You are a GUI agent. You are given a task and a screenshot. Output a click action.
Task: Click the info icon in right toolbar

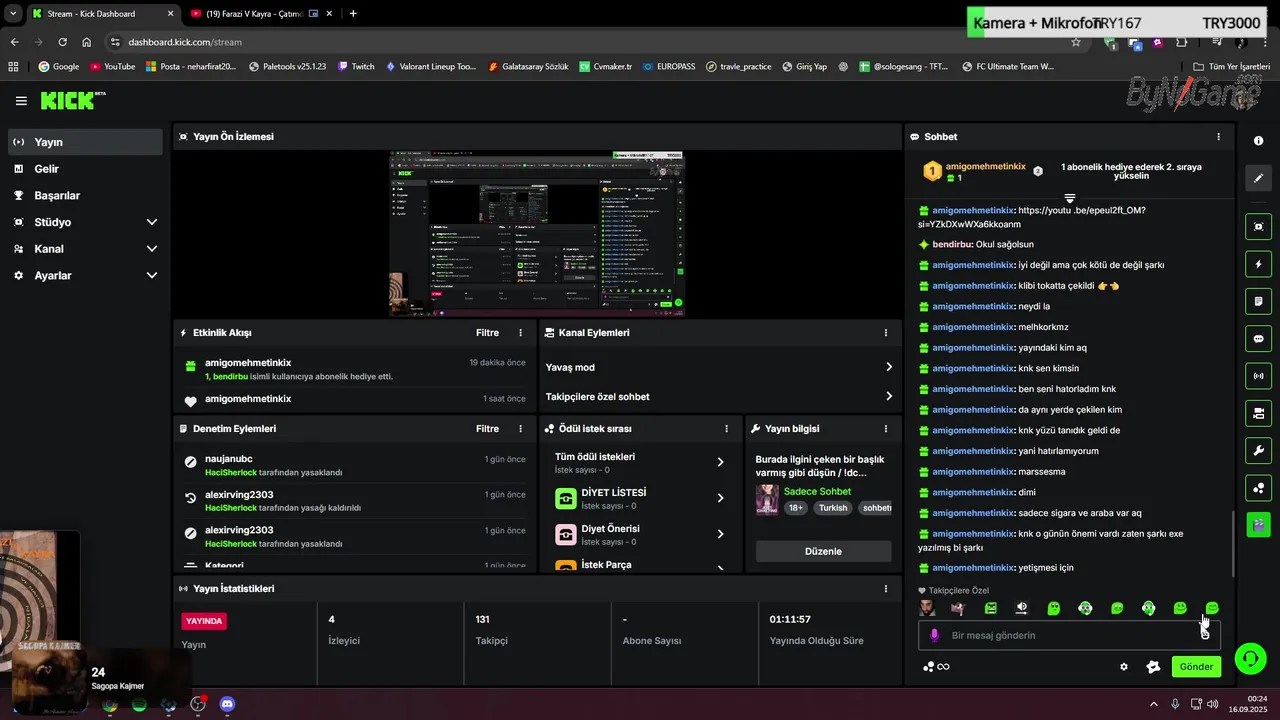point(1259,141)
